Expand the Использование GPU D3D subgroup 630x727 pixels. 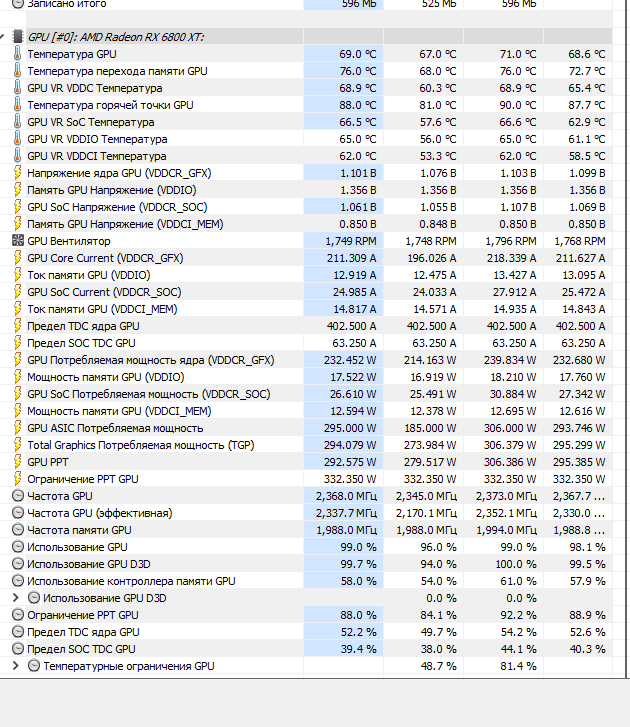[15, 598]
